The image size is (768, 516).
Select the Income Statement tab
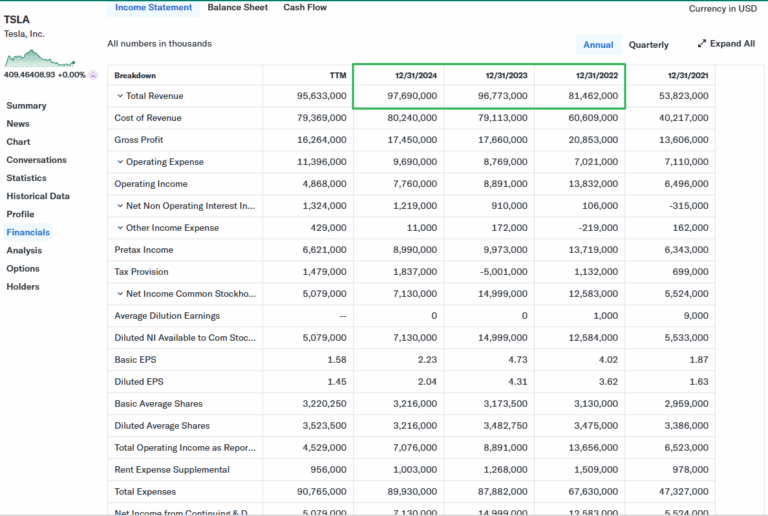tap(153, 8)
